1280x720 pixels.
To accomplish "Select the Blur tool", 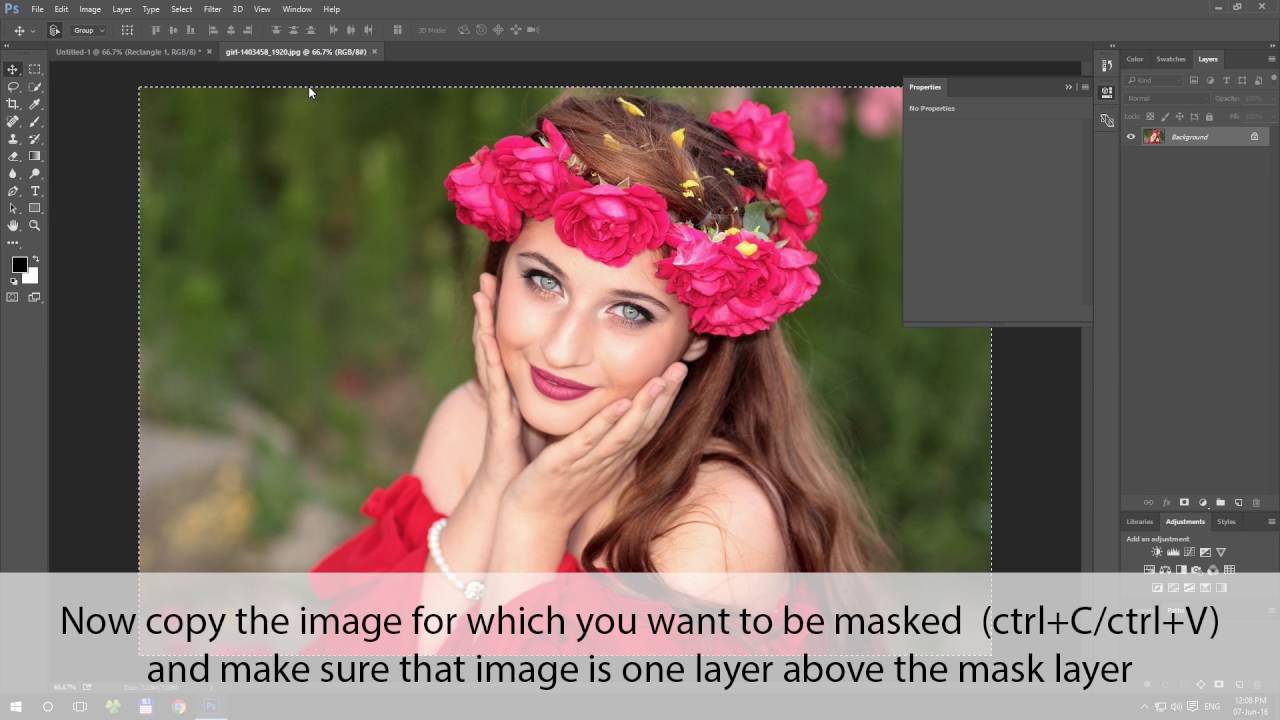I will [13, 173].
